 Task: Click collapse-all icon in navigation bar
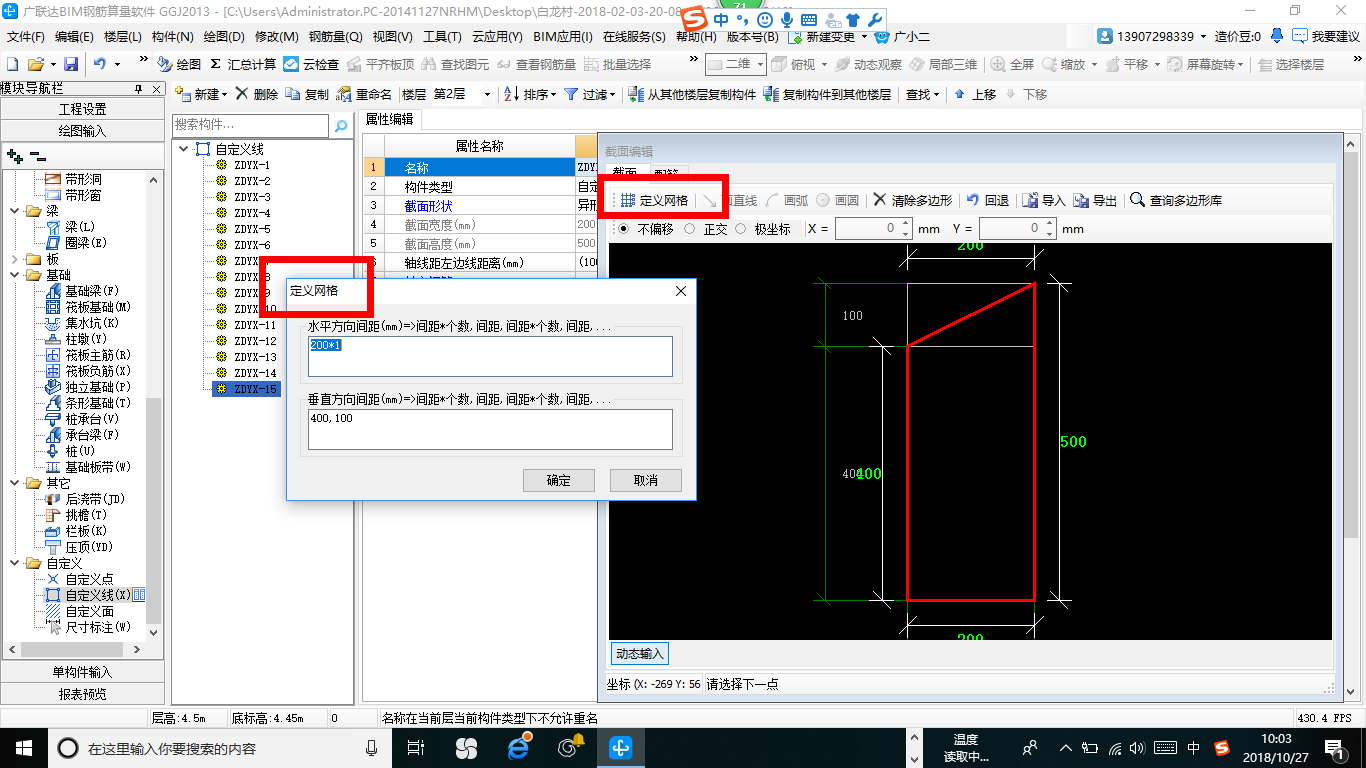(x=37, y=156)
